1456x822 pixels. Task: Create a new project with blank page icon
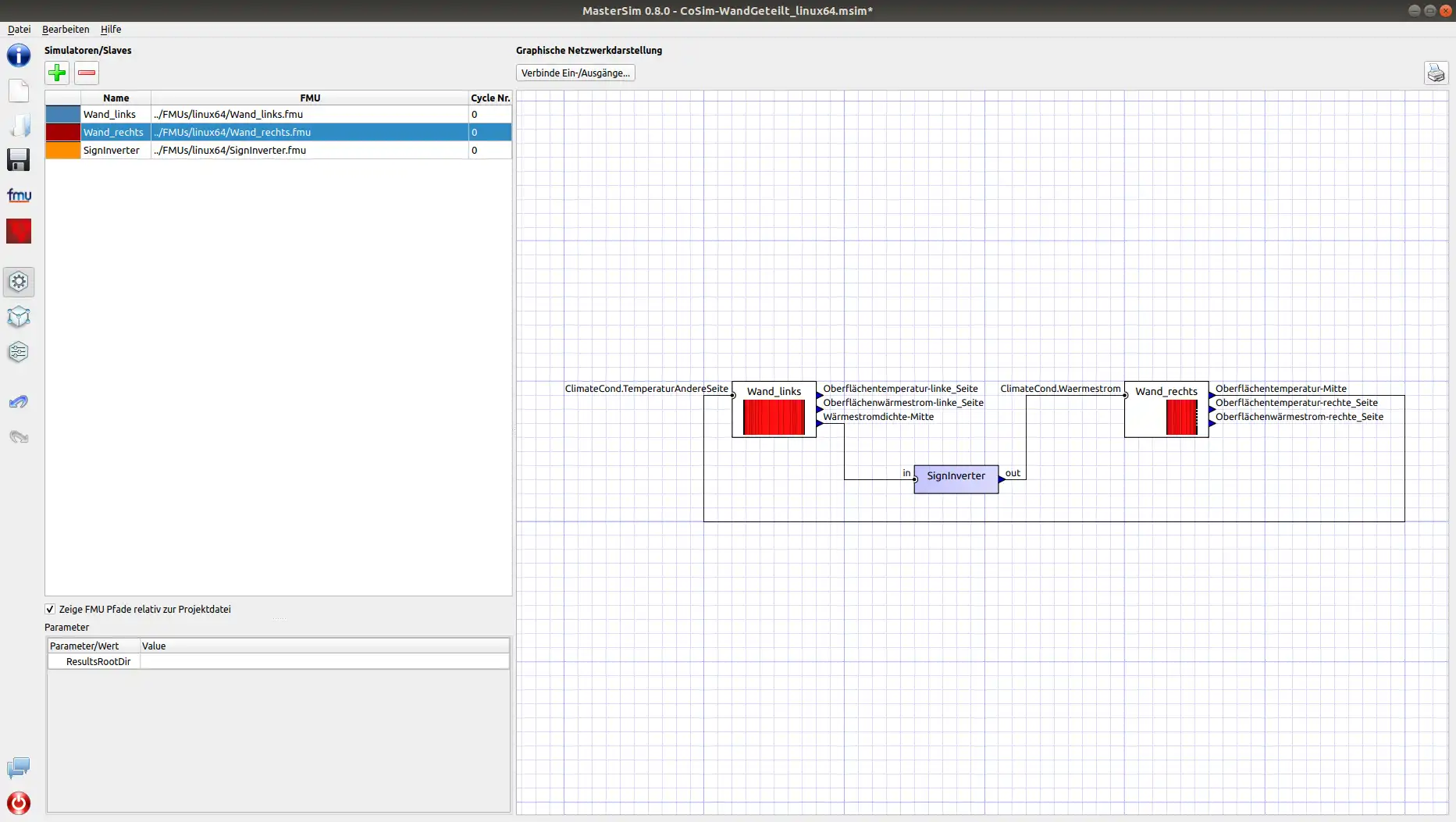(19, 91)
